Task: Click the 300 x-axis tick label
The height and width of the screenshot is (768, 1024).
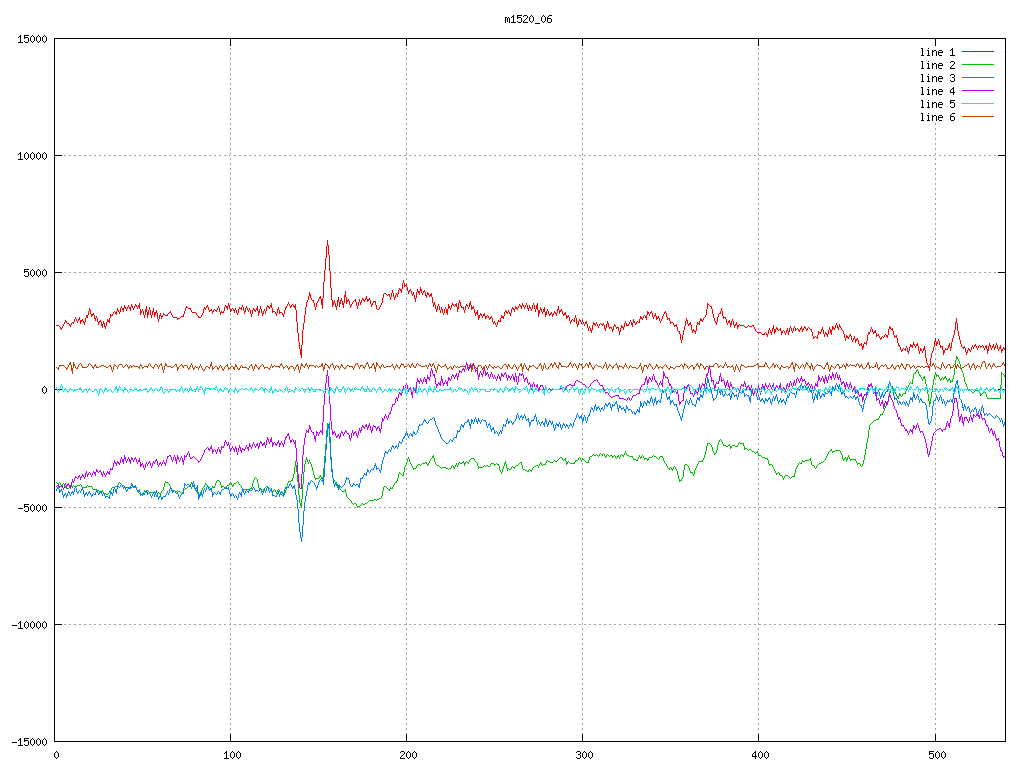Action: (582, 755)
